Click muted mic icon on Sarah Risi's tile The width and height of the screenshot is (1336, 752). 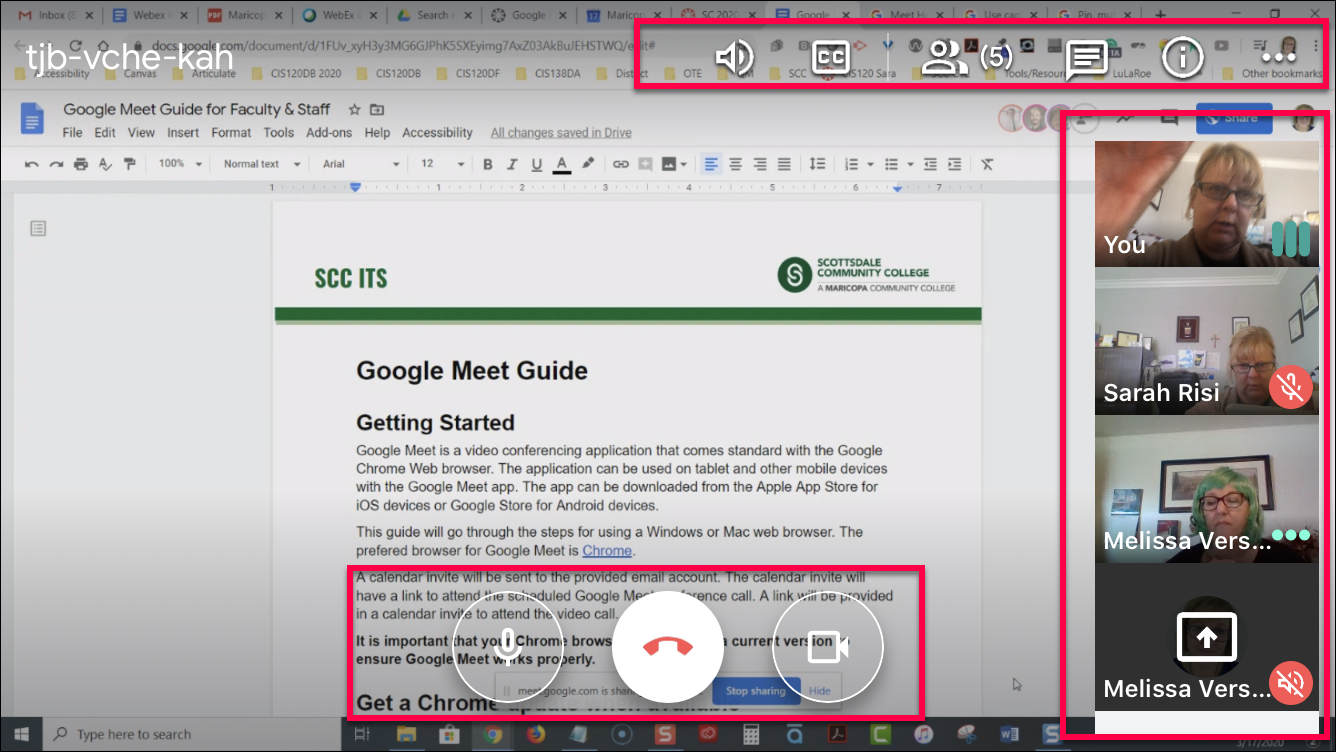(1291, 387)
